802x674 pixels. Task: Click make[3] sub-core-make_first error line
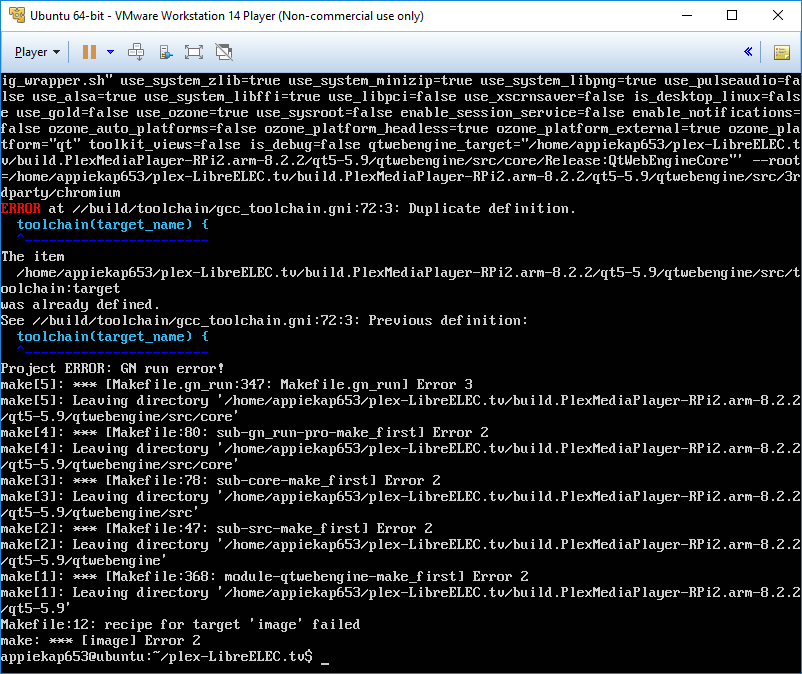[220, 481]
